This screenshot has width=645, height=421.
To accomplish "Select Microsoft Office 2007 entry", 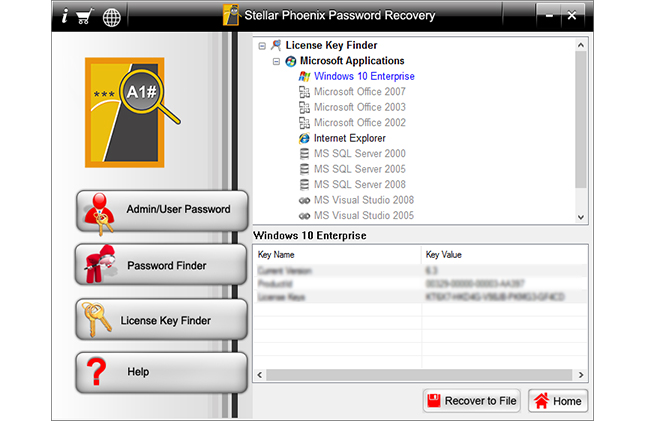I will pos(360,92).
